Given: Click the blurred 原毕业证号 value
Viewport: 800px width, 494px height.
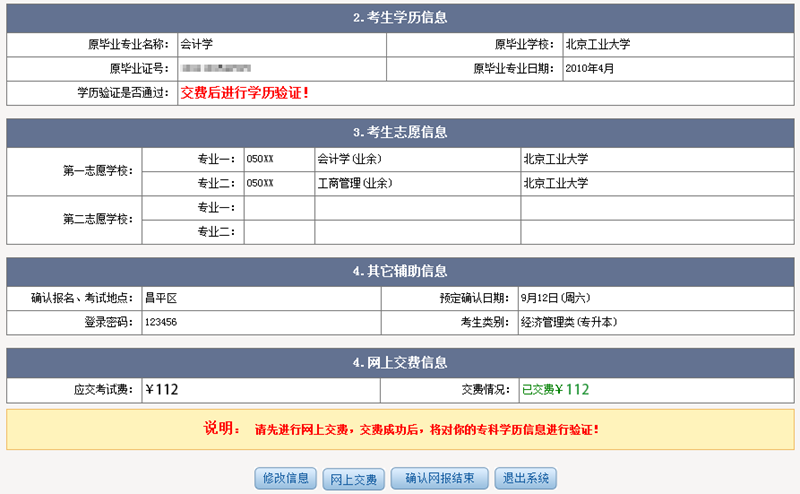Looking at the screenshot, I should pos(216,69).
